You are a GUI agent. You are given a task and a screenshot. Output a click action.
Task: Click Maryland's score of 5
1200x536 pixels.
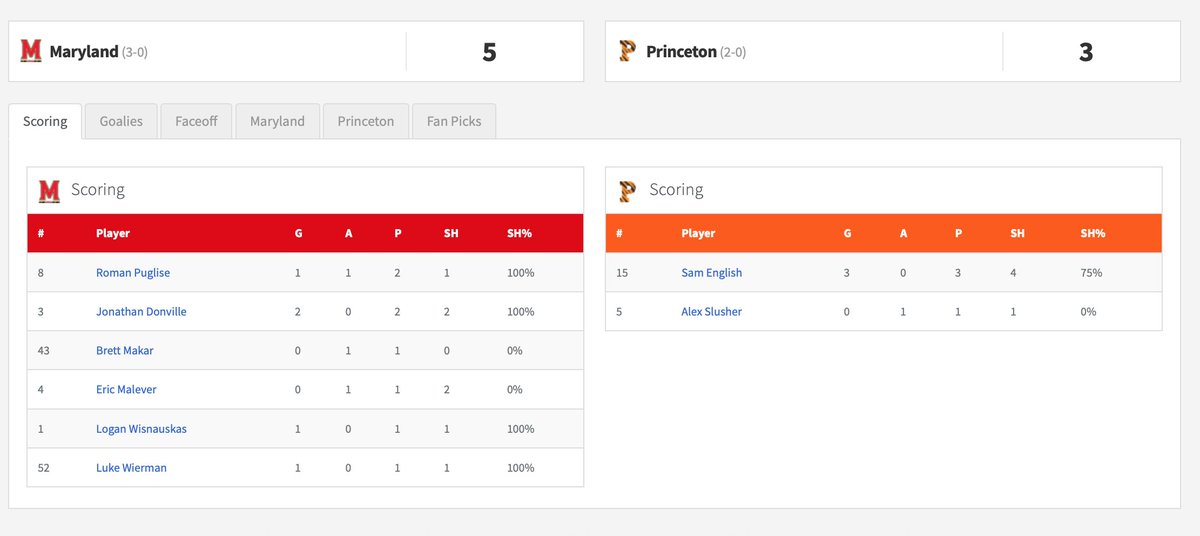[x=489, y=52]
